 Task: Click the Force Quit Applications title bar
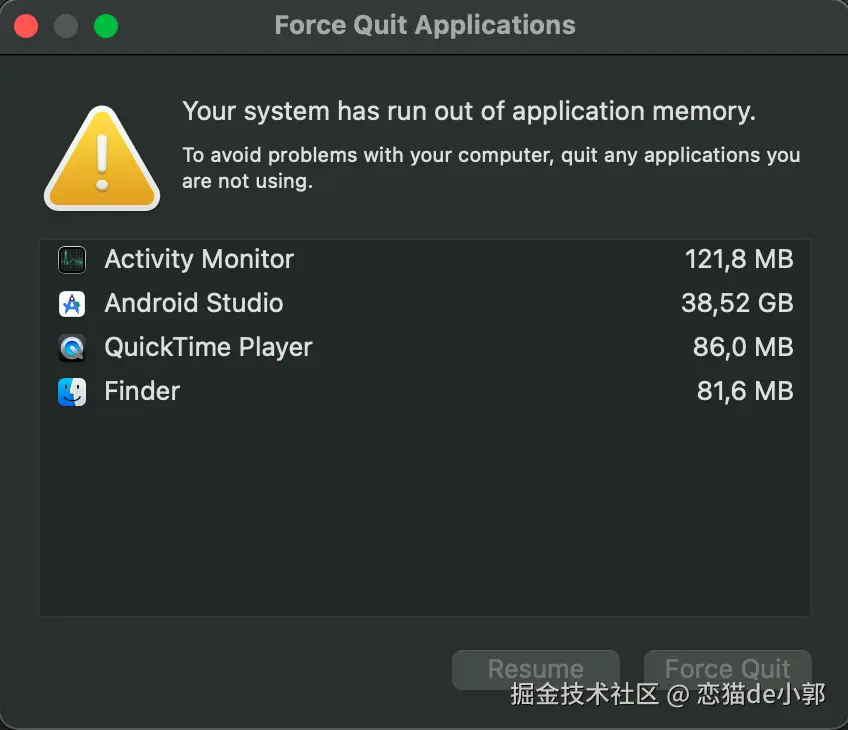coord(425,26)
